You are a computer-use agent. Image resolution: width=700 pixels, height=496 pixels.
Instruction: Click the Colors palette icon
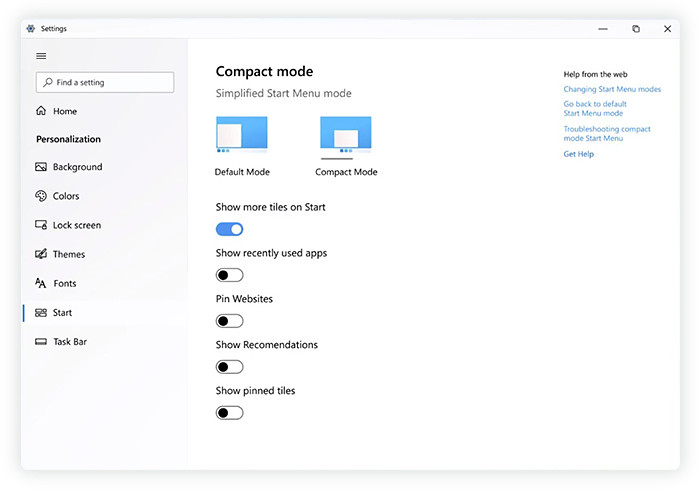coord(41,196)
